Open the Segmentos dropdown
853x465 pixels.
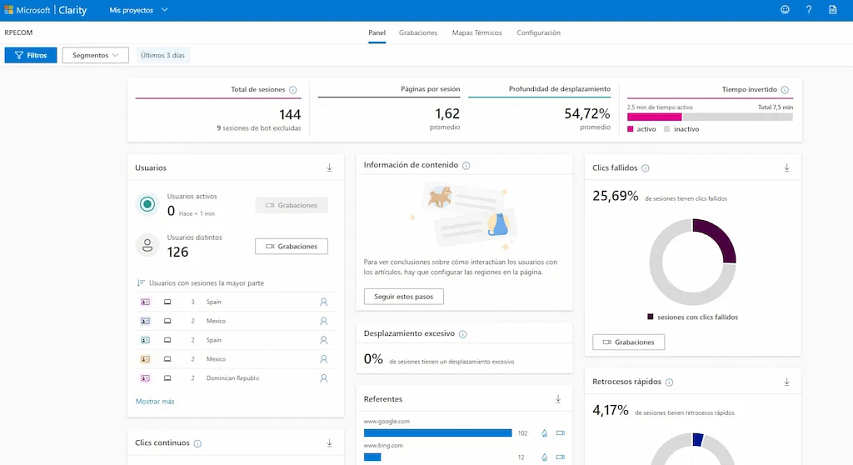(x=95, y=55)
